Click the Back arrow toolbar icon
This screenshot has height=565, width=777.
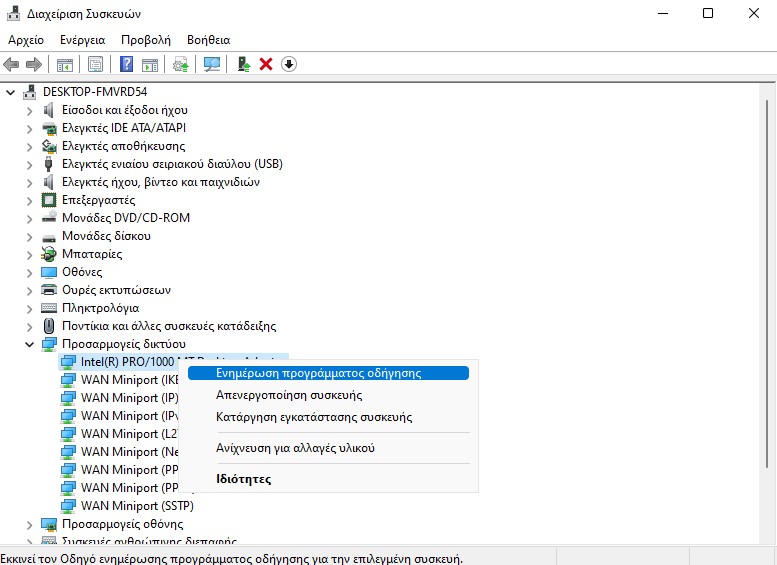point(11,64)
